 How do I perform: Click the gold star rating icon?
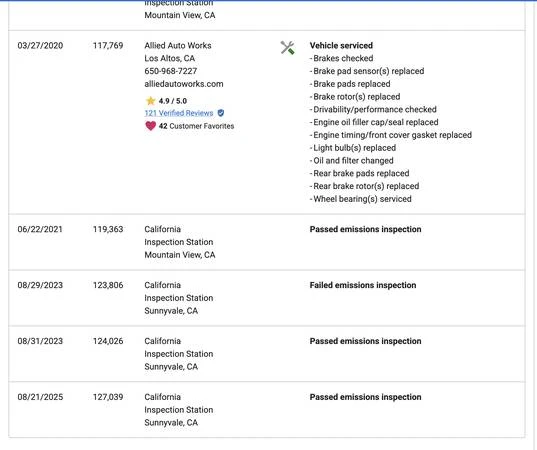coord(150,101)
